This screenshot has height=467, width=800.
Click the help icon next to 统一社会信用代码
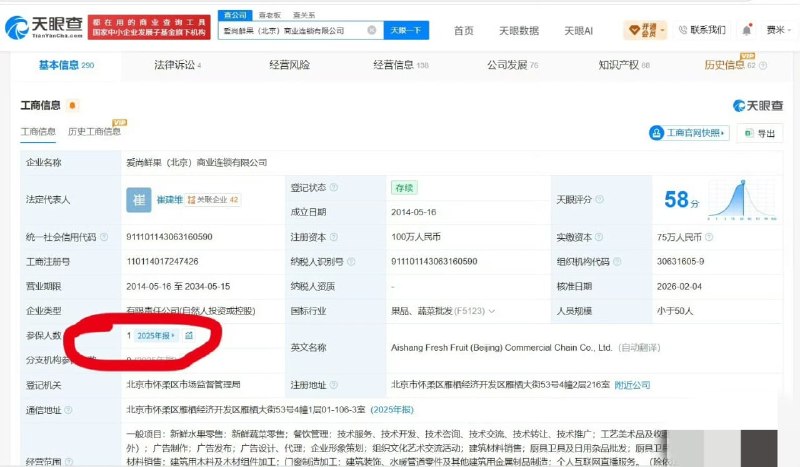point(104,237)
